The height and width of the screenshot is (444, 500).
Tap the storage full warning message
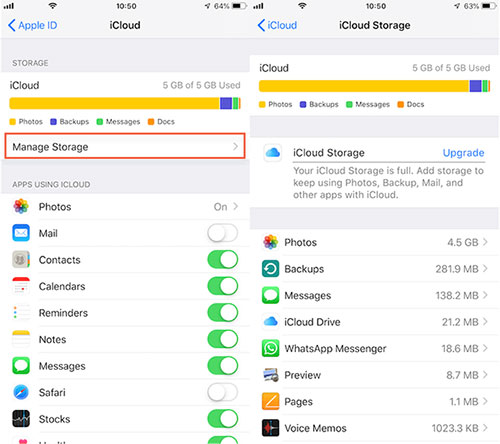pyautogui.click(x=388, y=183)
